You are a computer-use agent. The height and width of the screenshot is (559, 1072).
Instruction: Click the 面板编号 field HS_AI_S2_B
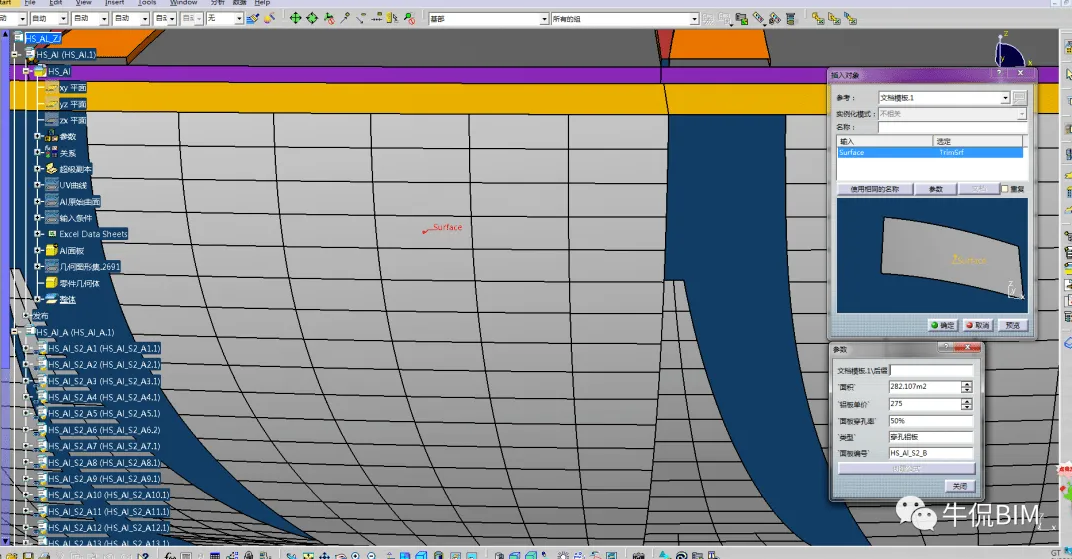click(x=930, y=453)
